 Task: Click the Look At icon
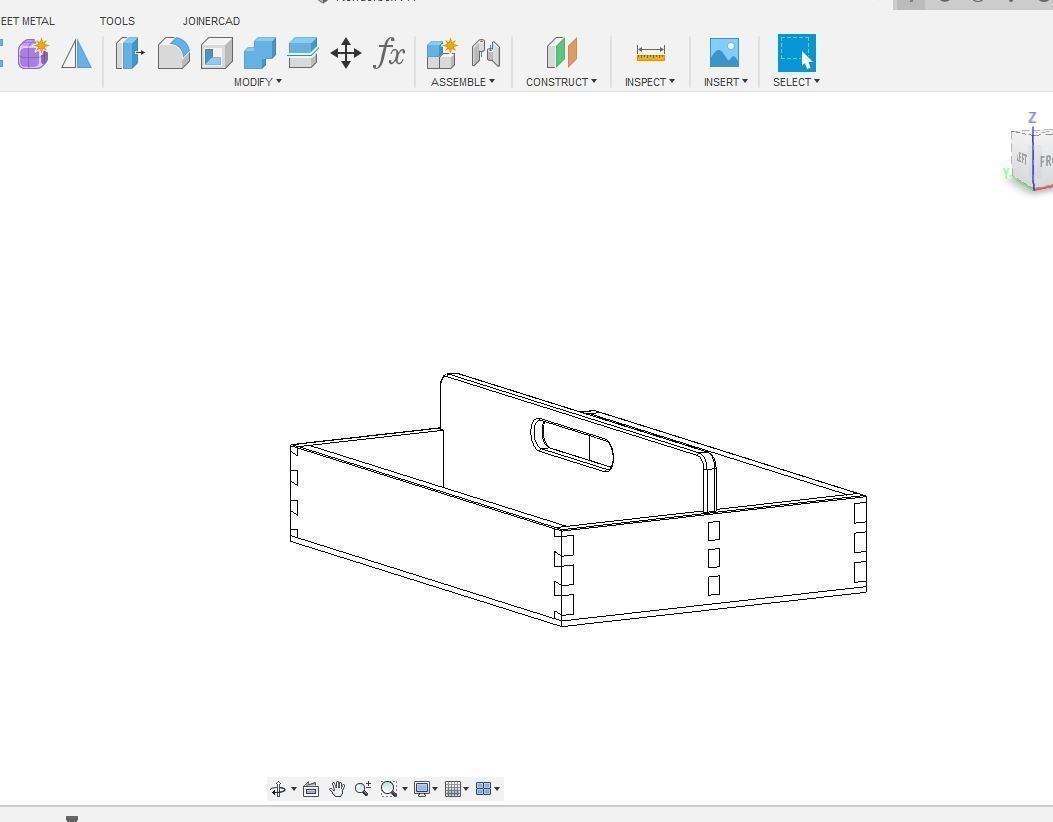tap(310, 789)
